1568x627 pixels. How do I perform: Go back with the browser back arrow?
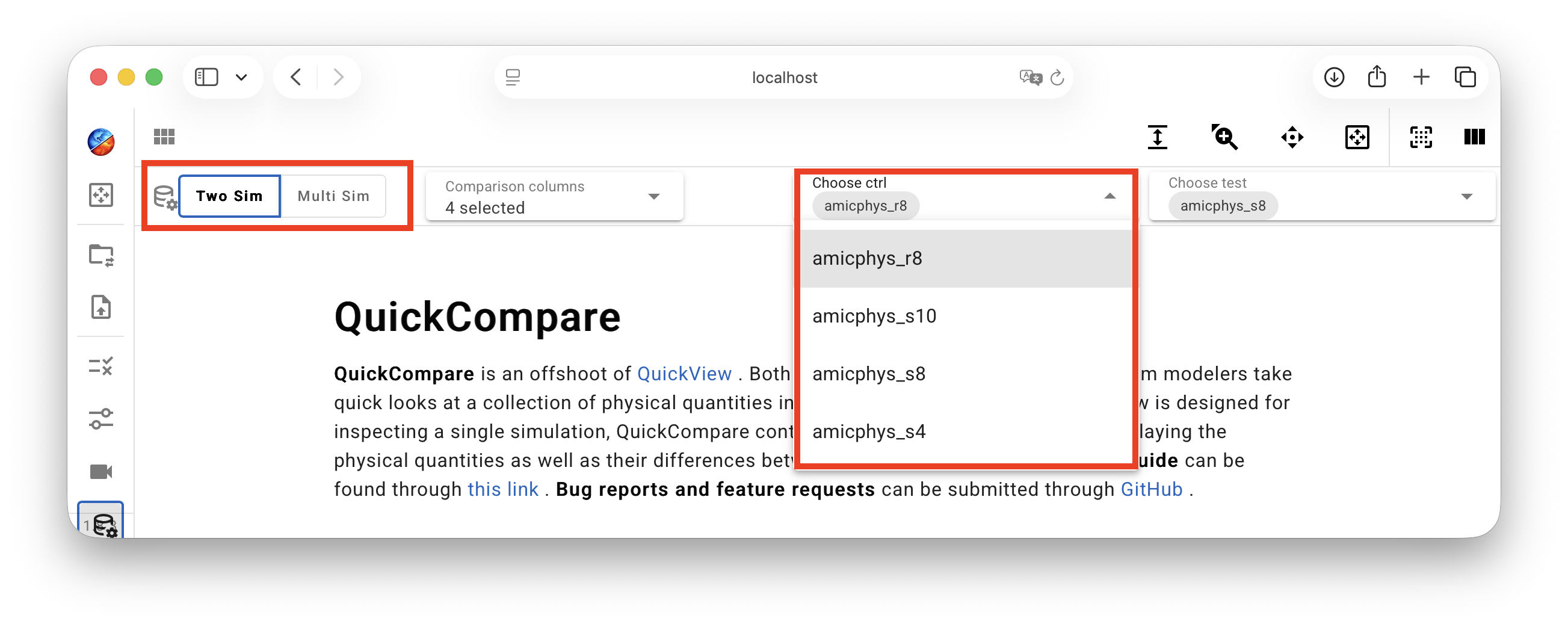(297, 77)
